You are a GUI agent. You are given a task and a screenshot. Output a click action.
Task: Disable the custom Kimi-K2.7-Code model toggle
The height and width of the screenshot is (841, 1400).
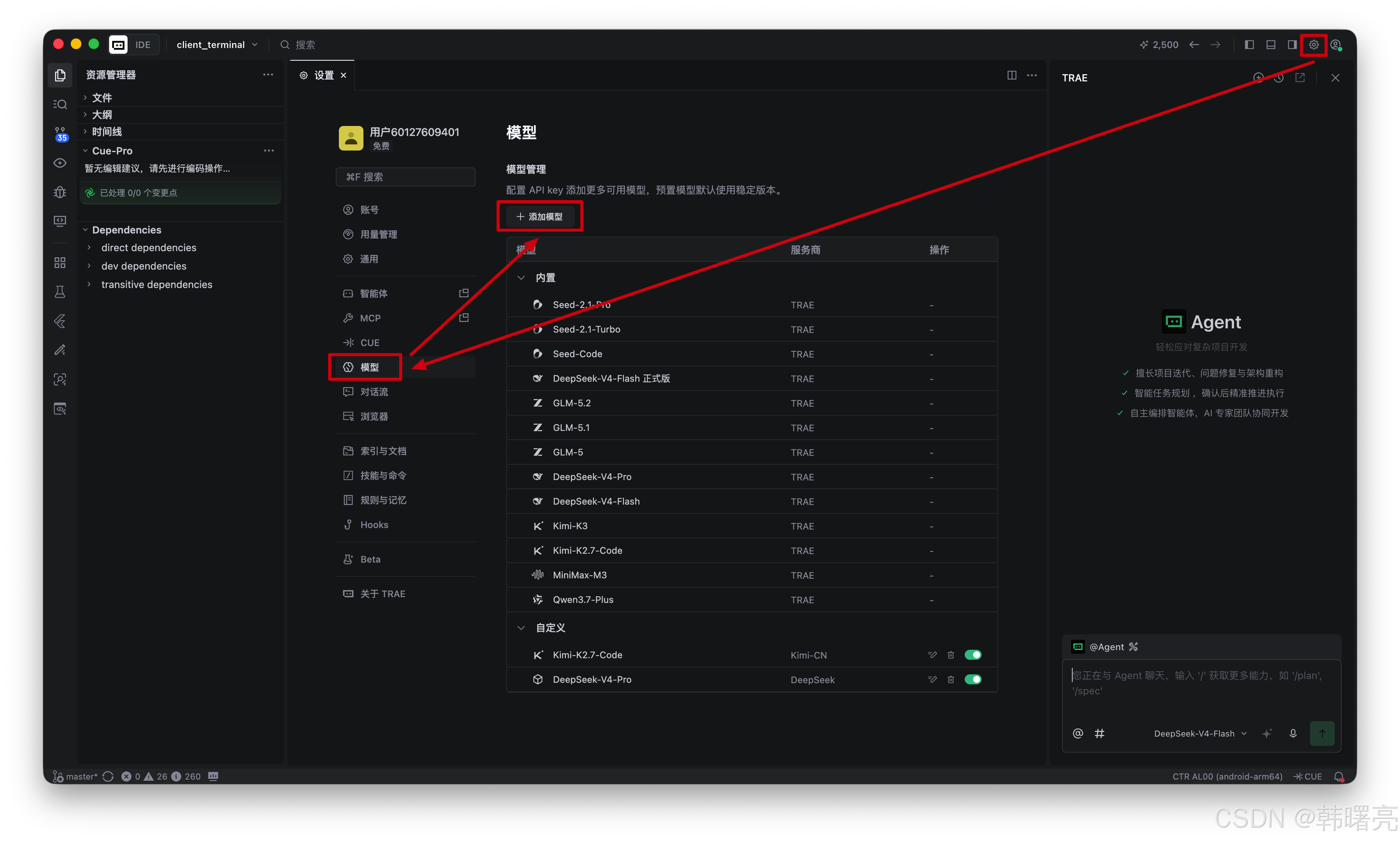(973, 654)
